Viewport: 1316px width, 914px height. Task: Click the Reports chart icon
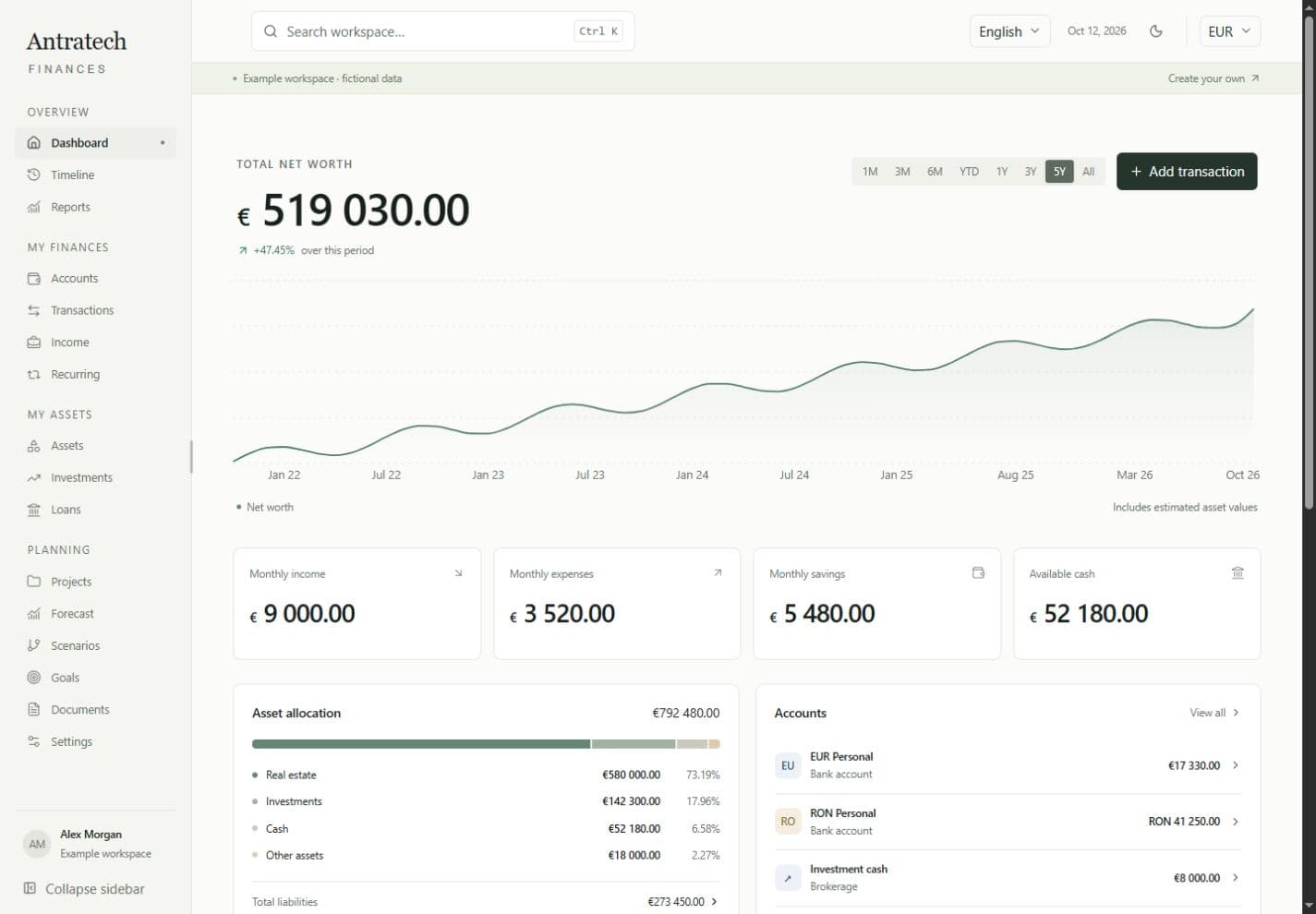pyautogui.click(x=34, y=207)
